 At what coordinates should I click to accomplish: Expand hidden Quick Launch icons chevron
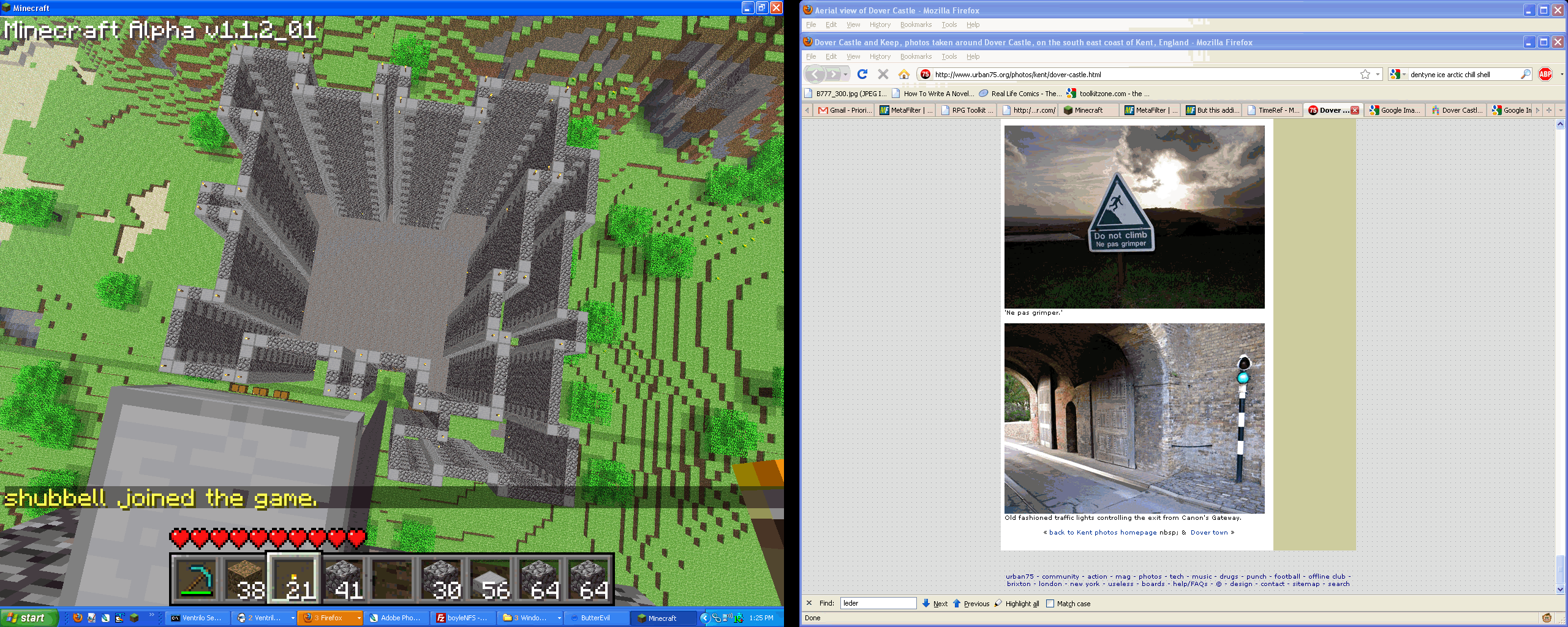(x=152, y=615)
